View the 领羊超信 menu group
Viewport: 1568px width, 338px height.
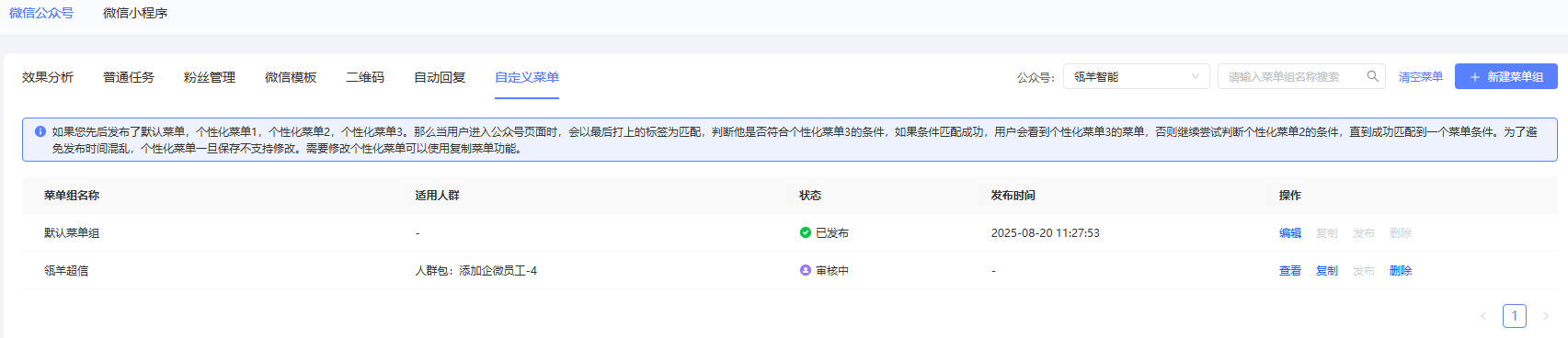pyautogui.click(x=1290, y=270)
